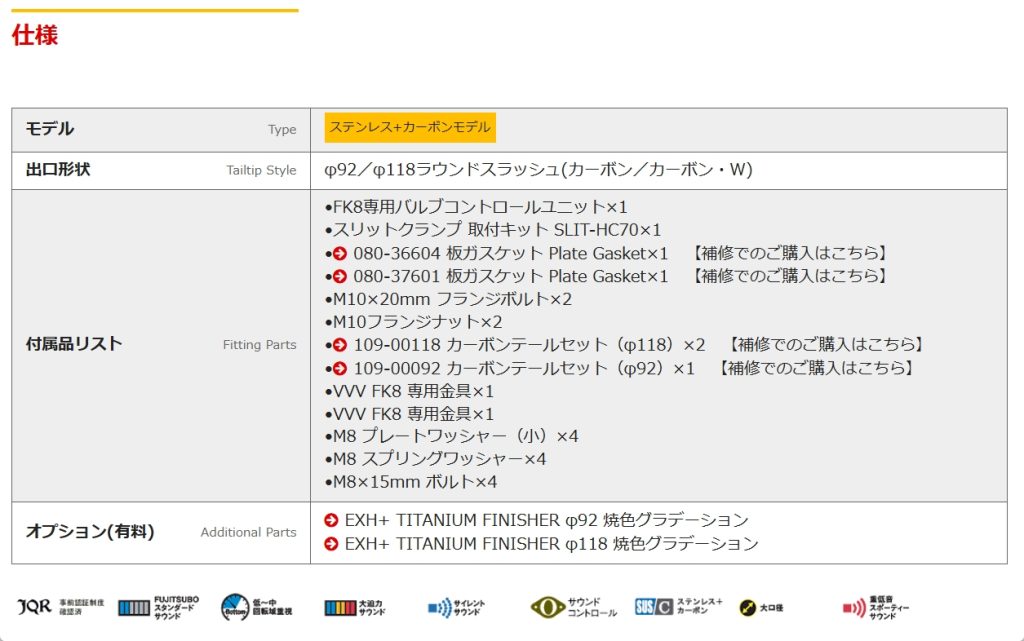Click the サイレントサウンド blue speaker icon
Viewport: 1024px width, 641px height.
click(x=440, y=607)
